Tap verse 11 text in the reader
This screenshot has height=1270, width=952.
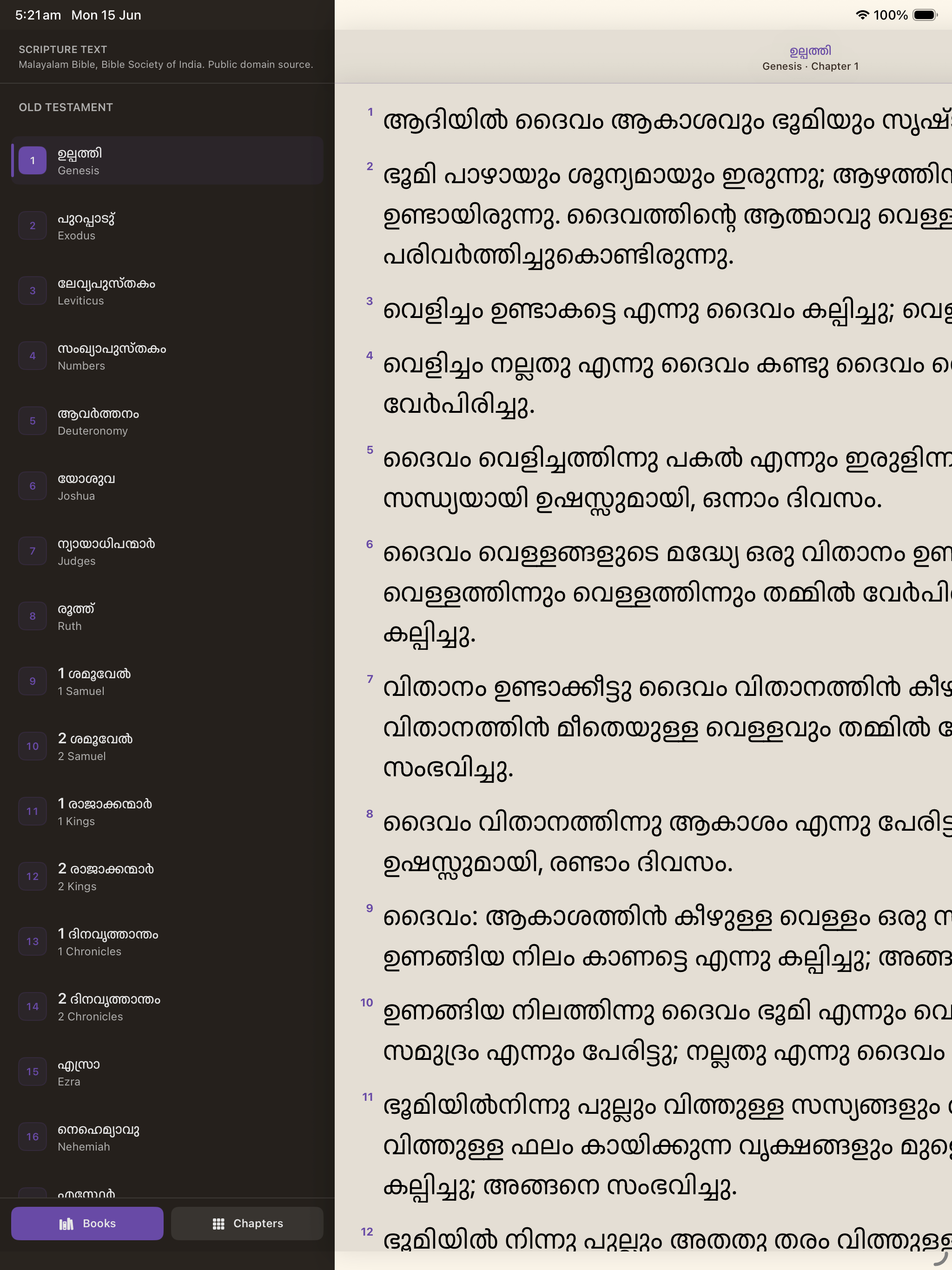(667, 1146)
